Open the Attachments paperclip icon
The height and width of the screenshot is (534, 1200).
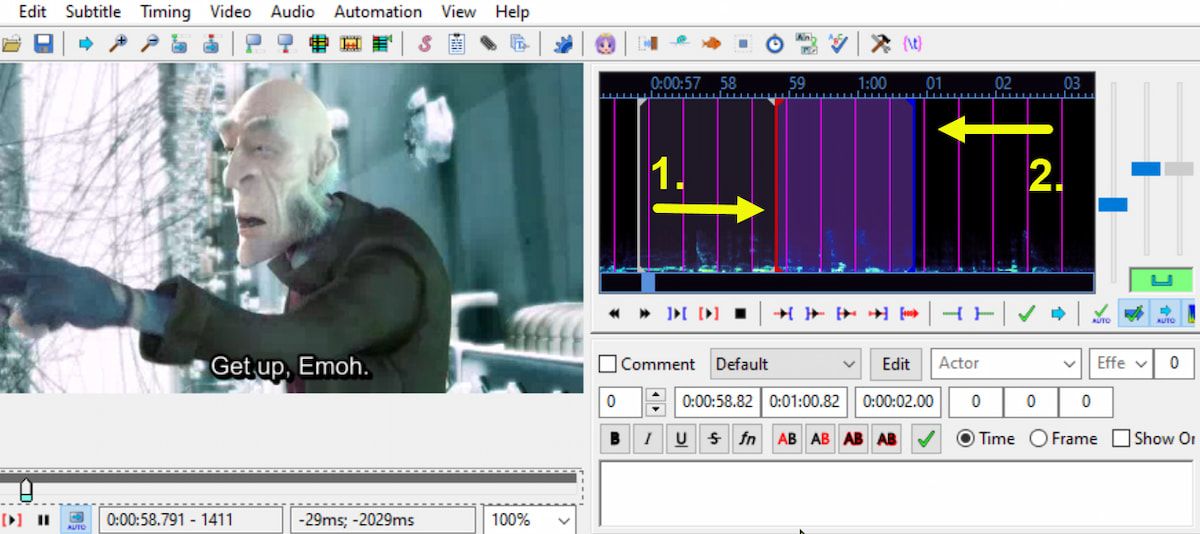[x=488, y=44]
